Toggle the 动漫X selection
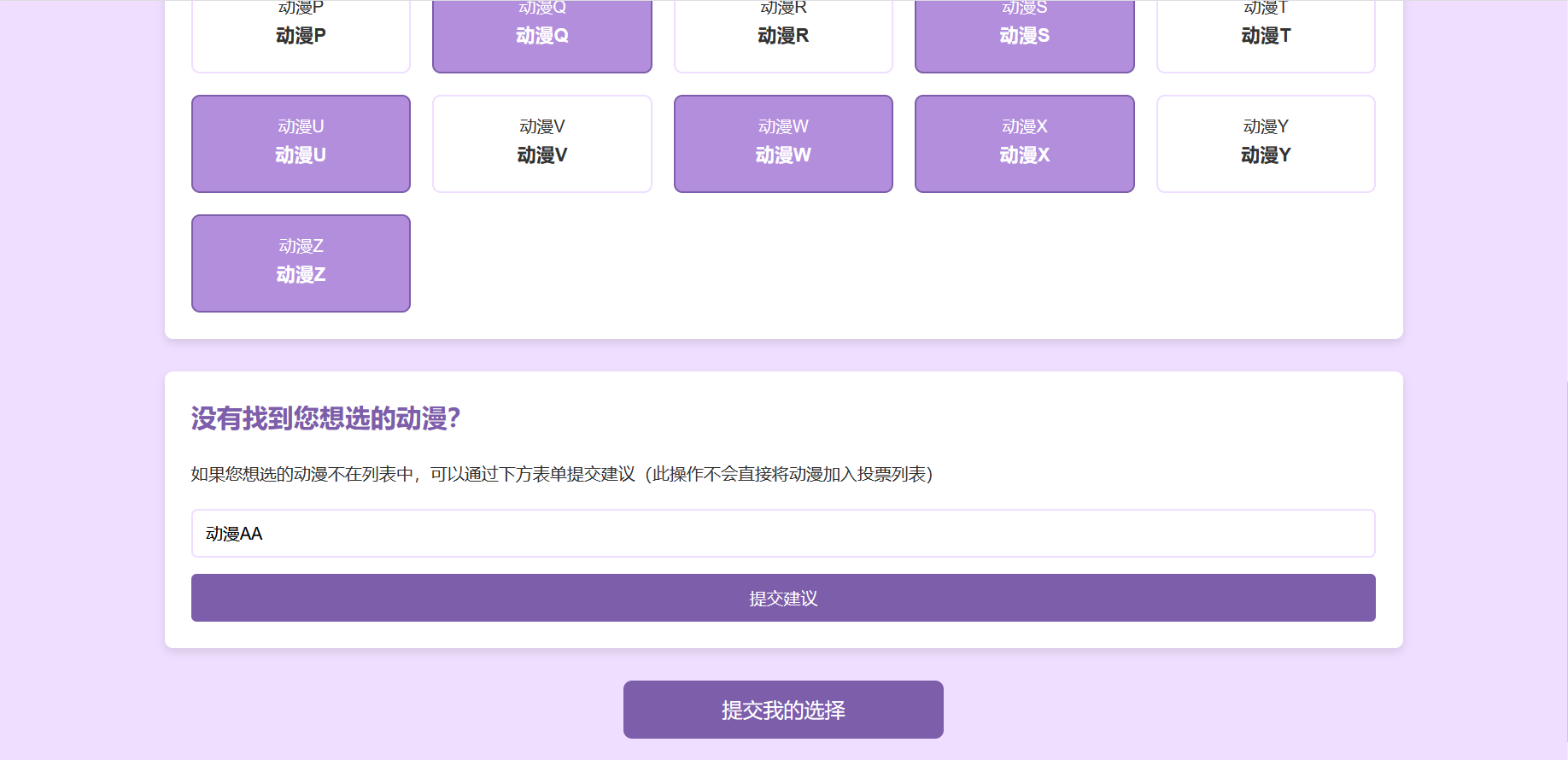1568x760 pixels. click(x=1024, y=143)
